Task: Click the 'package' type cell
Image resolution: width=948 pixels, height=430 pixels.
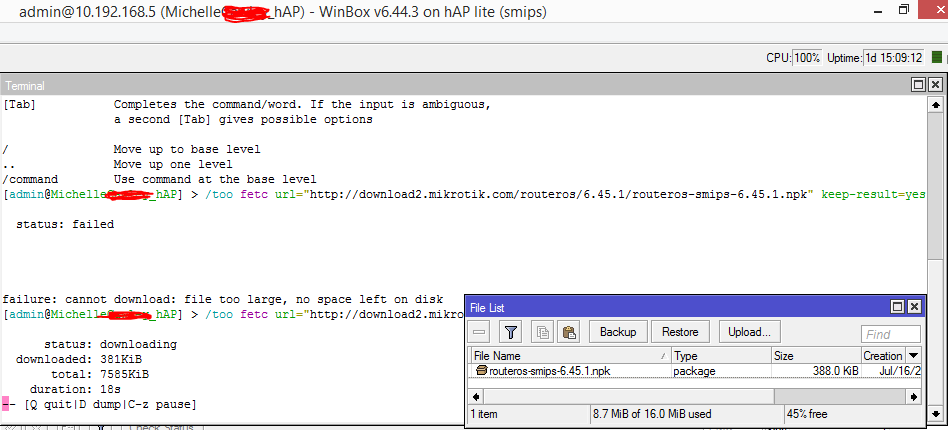Action: (694, 370)
